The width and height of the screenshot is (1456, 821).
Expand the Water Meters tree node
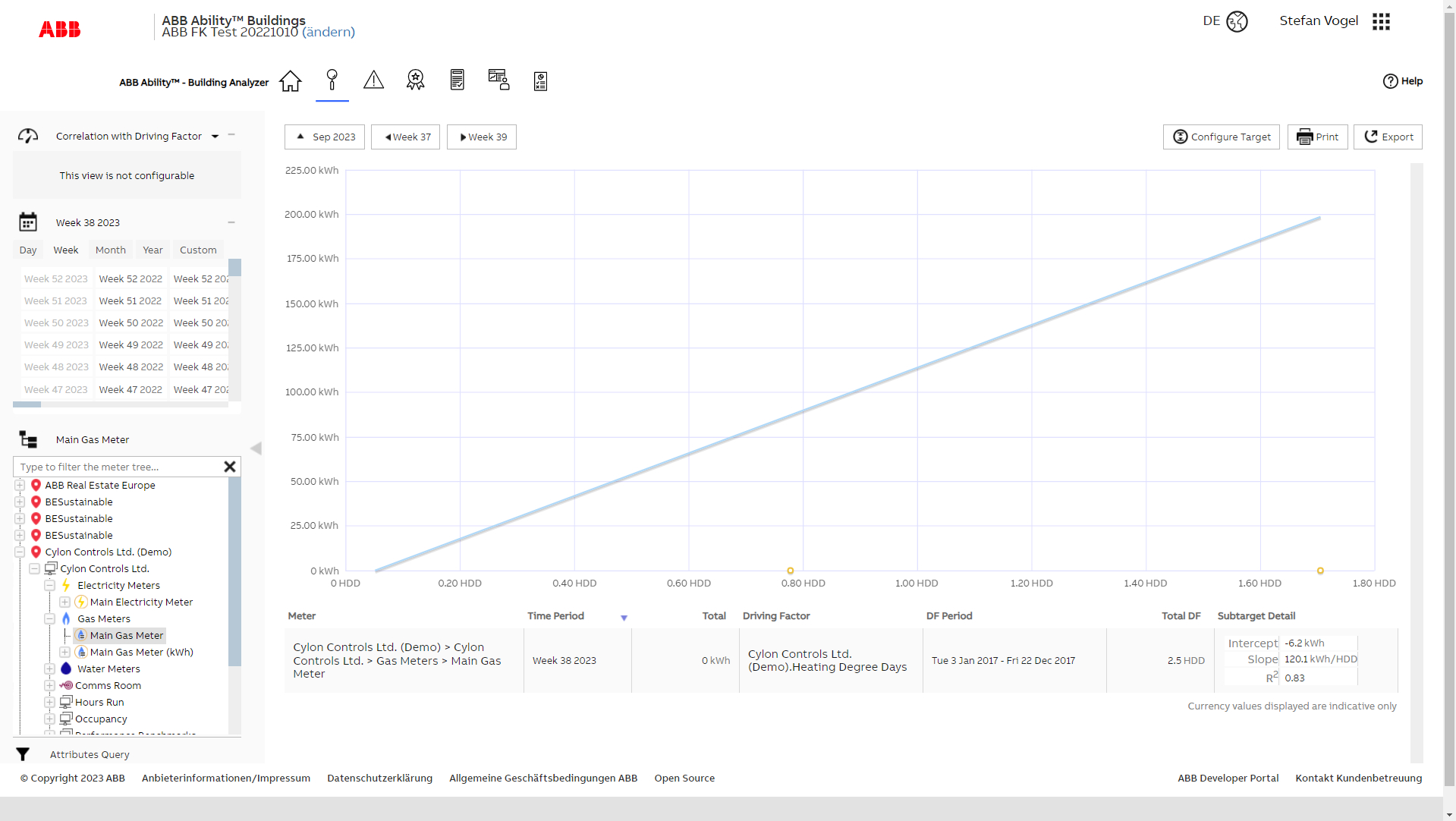click(x=49, y=668)
